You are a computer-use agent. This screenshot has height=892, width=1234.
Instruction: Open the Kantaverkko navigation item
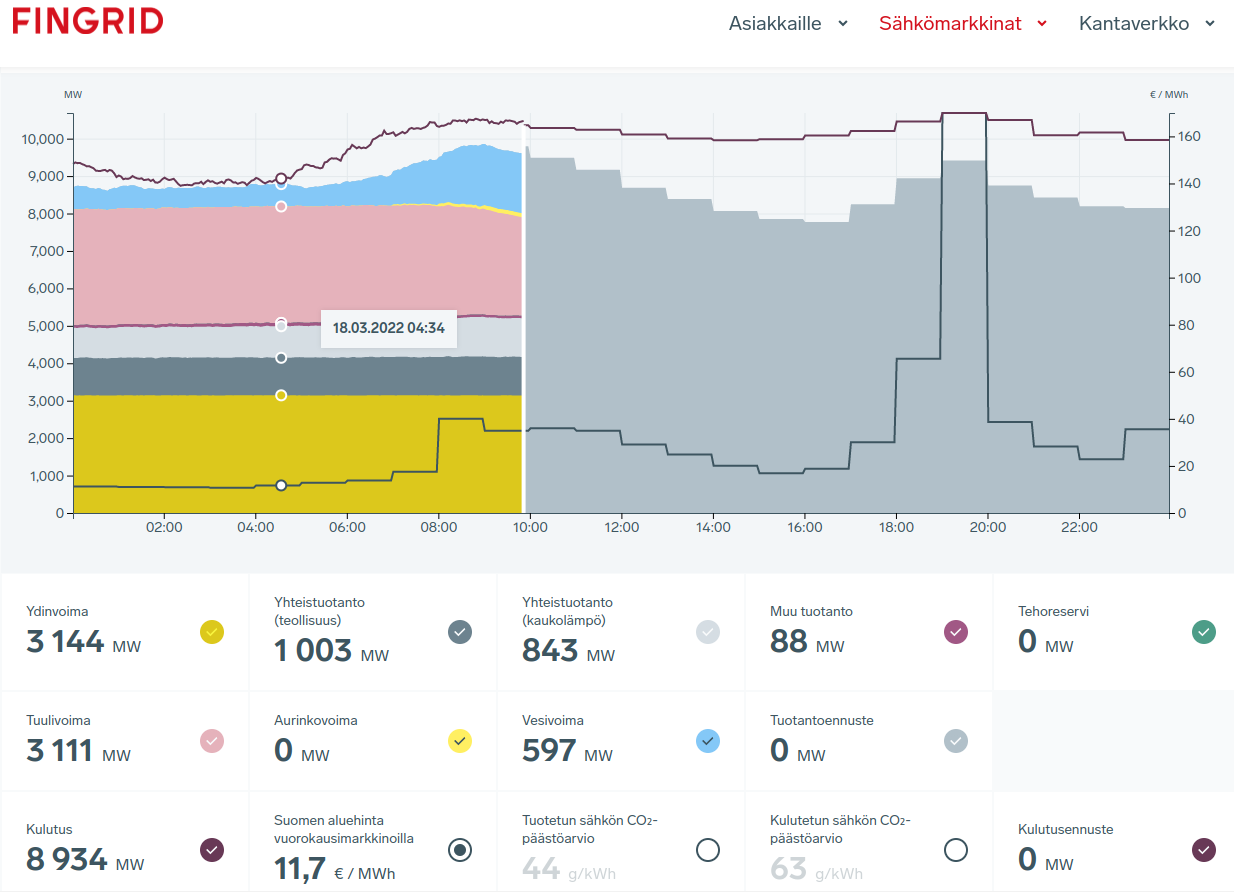pos(1133,24)
